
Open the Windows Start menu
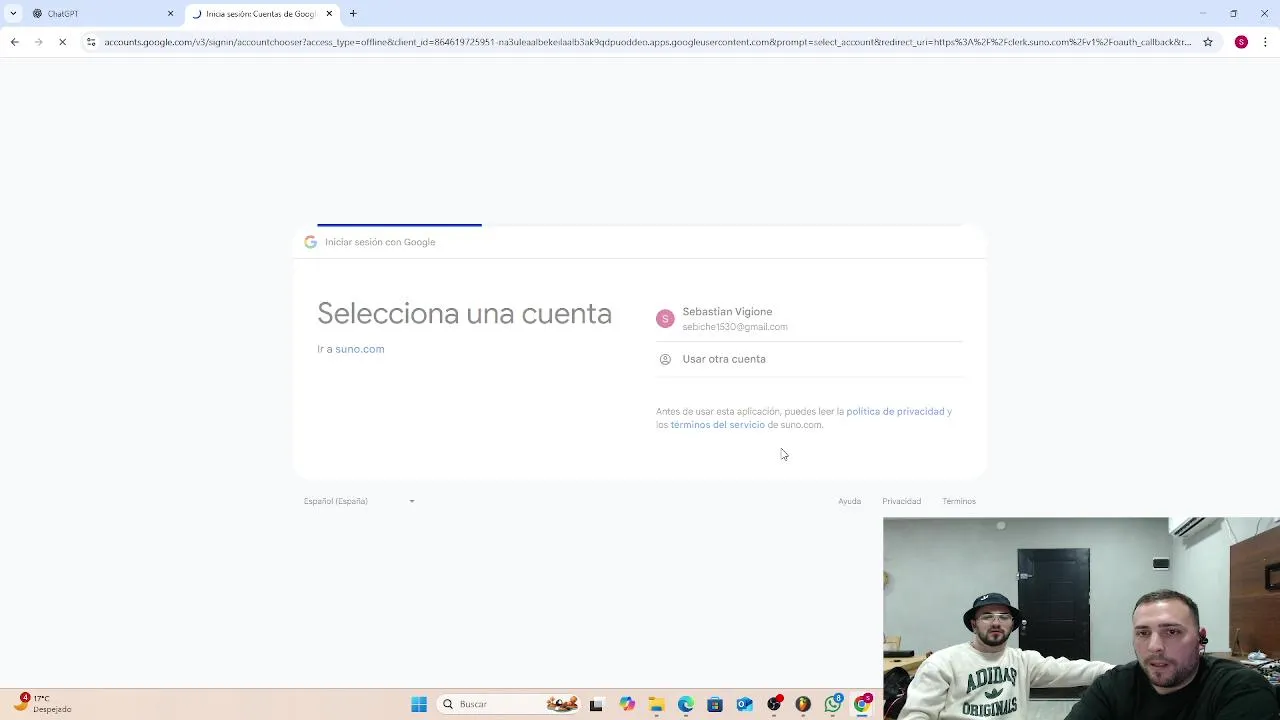(419, 704)
